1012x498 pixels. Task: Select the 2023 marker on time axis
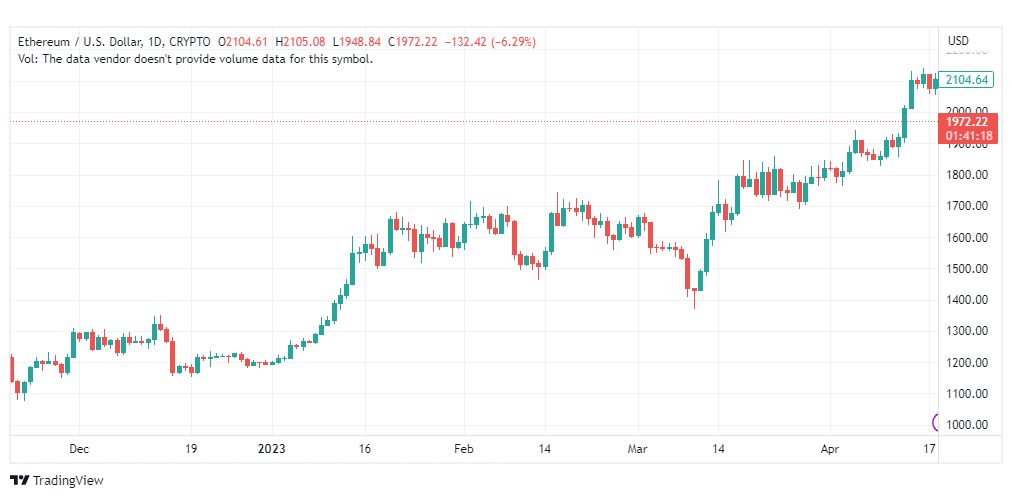[x=272, y=449]
